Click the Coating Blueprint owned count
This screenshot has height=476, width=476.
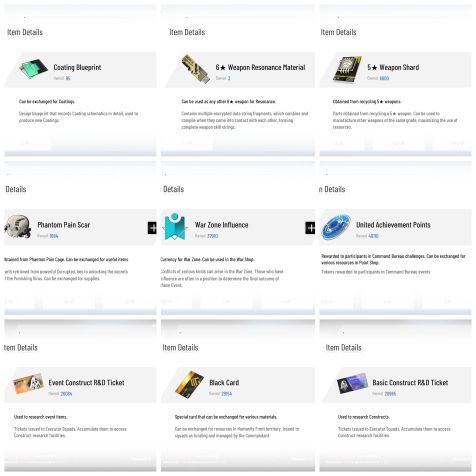point(68,78)
